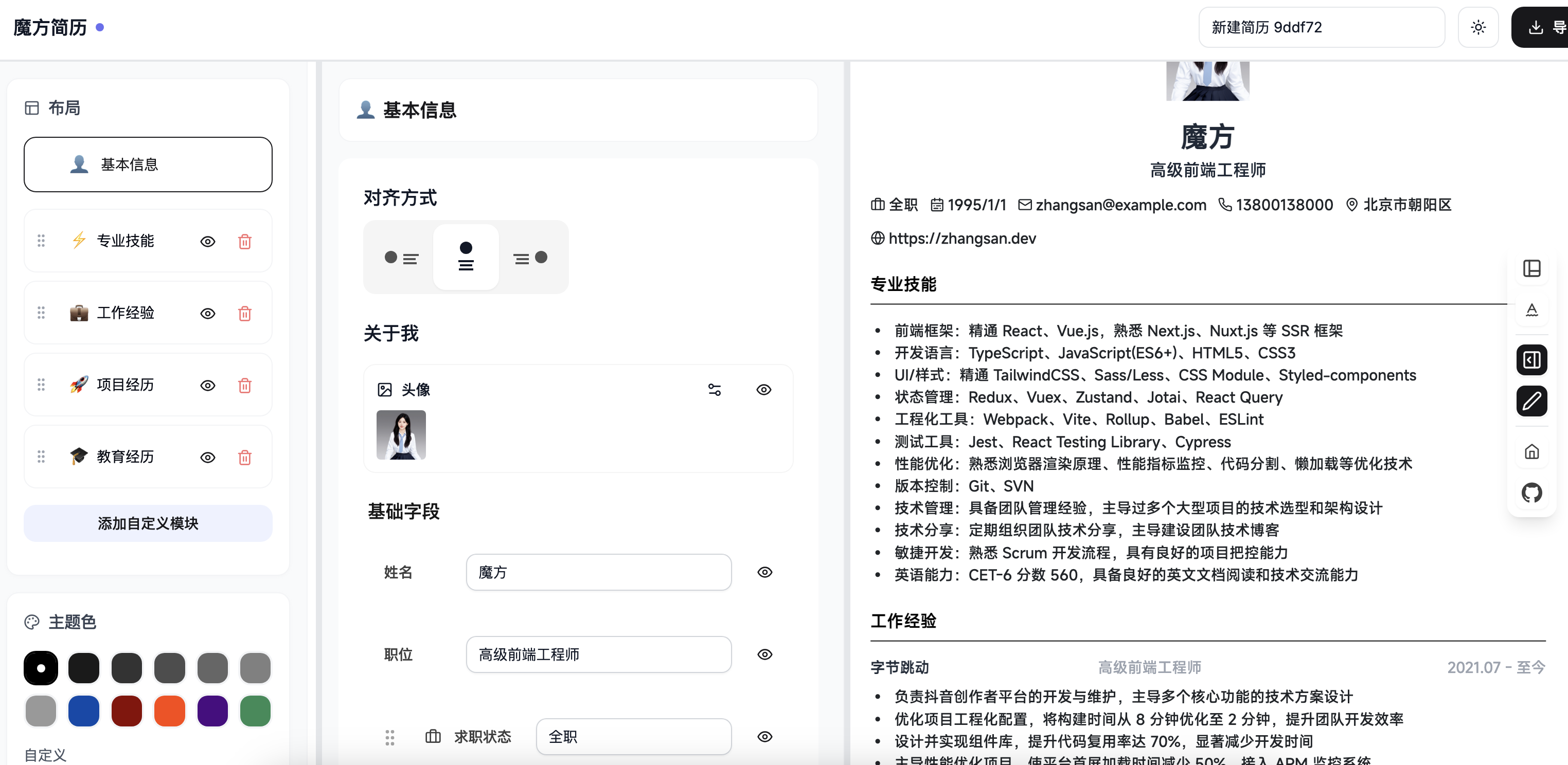Toggle visibility of 专业技能 module
The image size is (1568, 765).
pos(207,242)
